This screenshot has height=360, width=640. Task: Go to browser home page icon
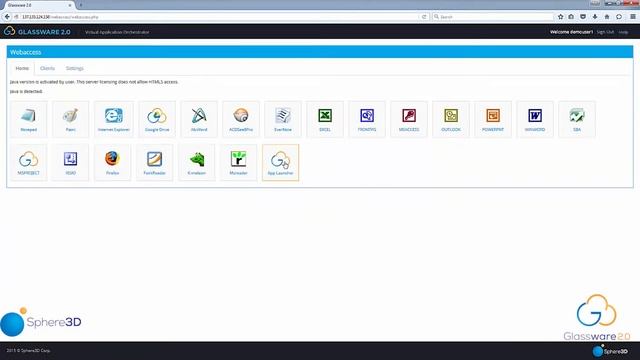click(x=607, y=17)
